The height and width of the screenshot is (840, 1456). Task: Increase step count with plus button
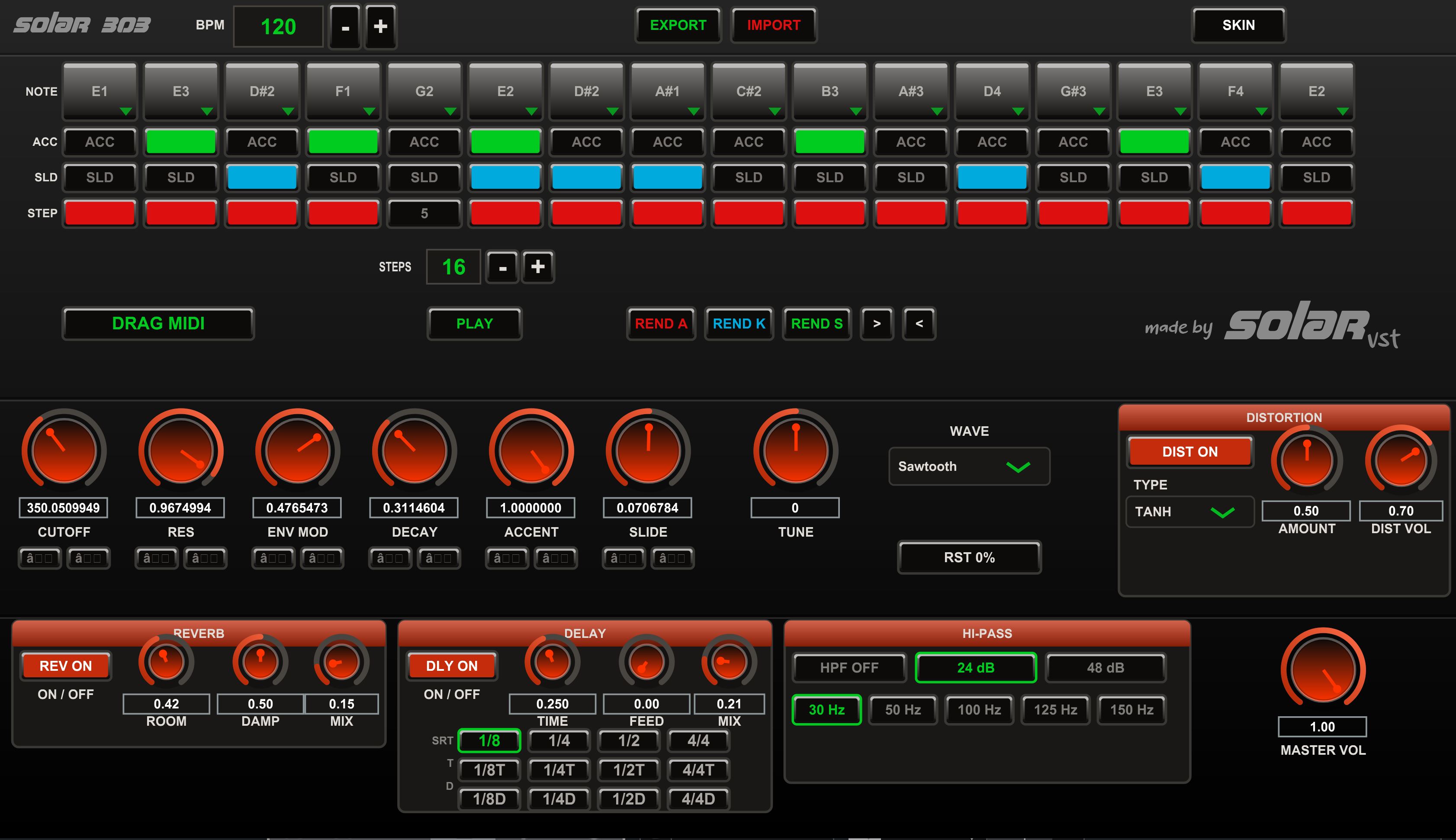(537, 267)
